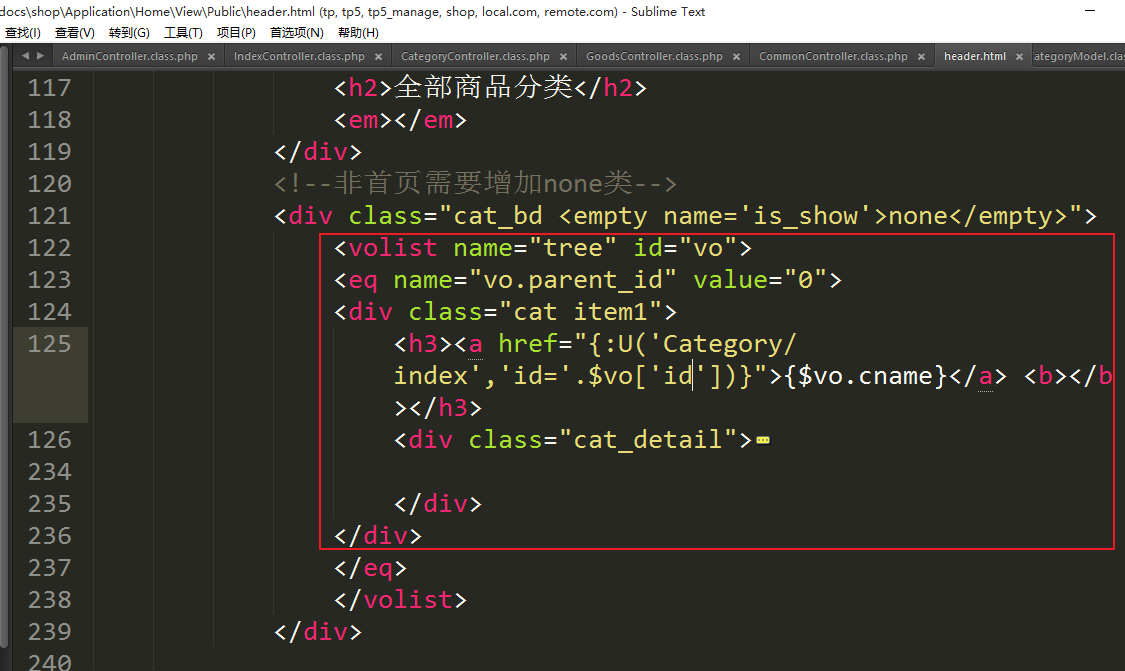Minimize the Sublime Text window
Viewport: 1125px width, 671px height.
tap(1089, 11)
